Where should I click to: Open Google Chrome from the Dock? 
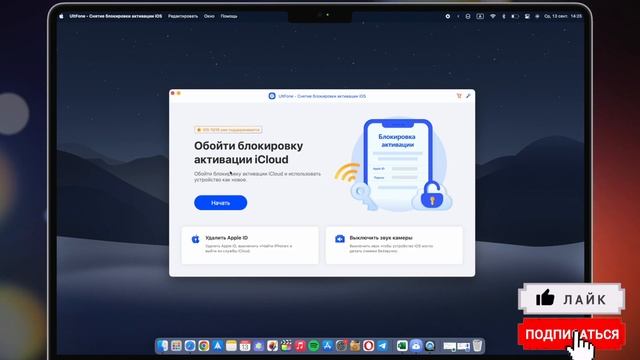204,346
